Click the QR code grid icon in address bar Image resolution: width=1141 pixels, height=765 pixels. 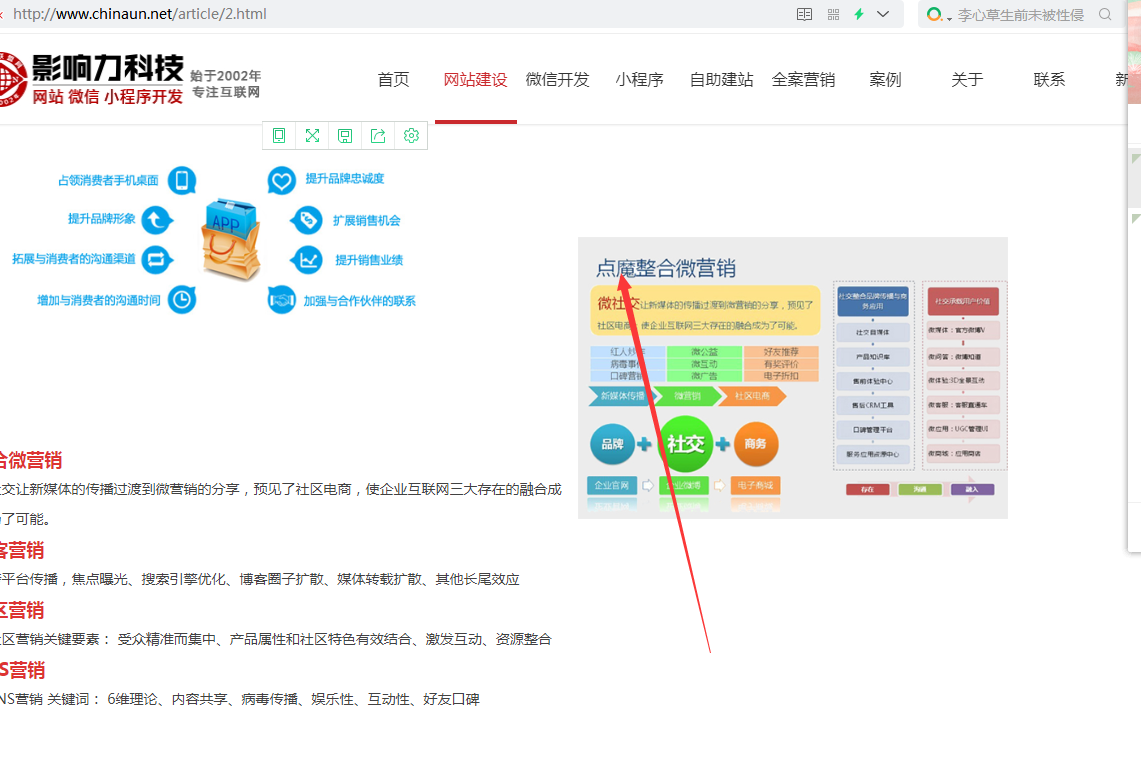[833, 14]
